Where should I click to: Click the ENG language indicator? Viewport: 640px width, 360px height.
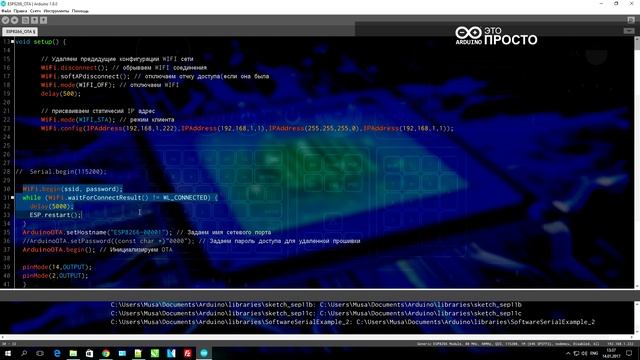tap(594, 353)
